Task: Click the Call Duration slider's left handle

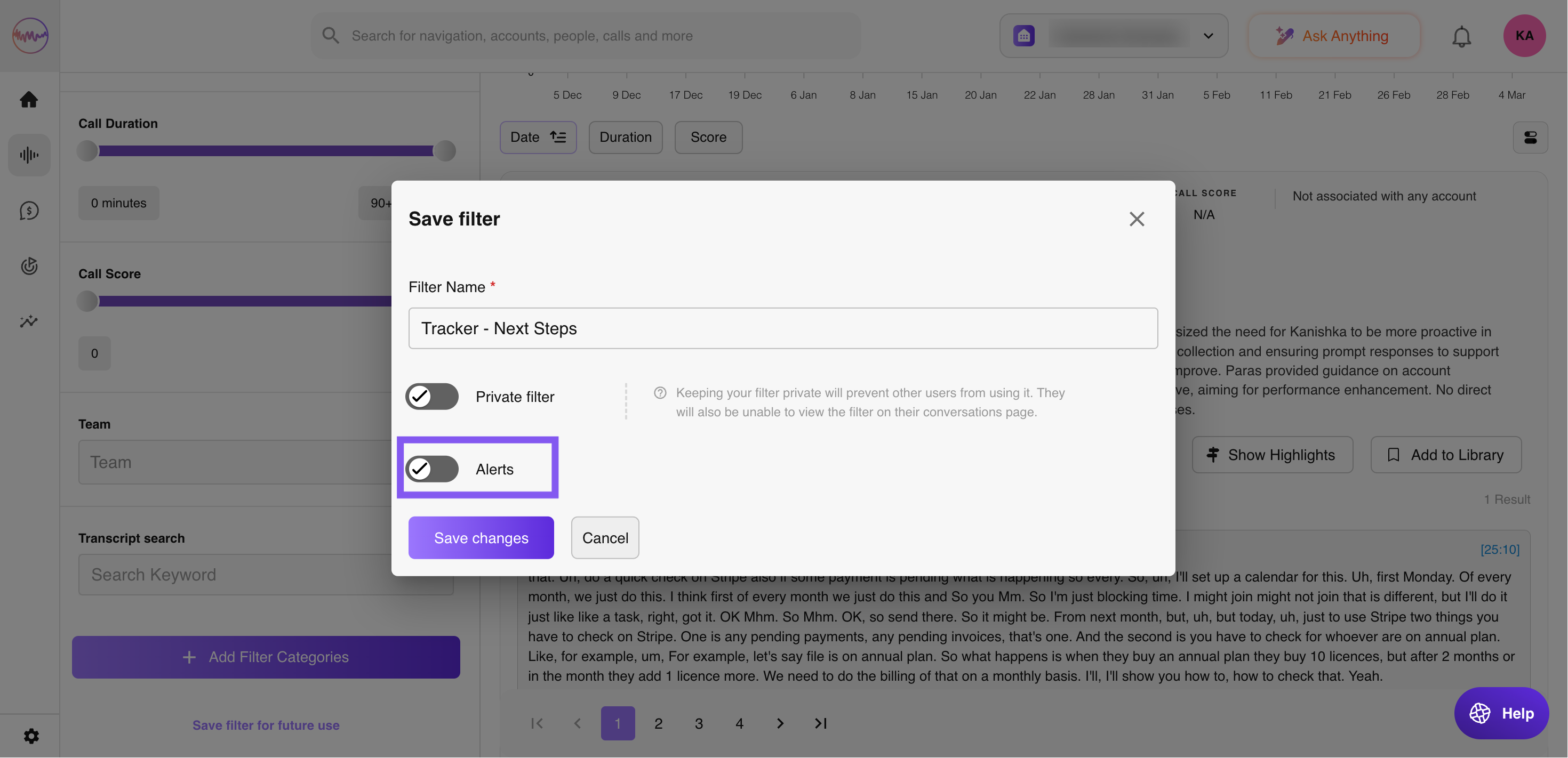Action: tap(87, 150)
